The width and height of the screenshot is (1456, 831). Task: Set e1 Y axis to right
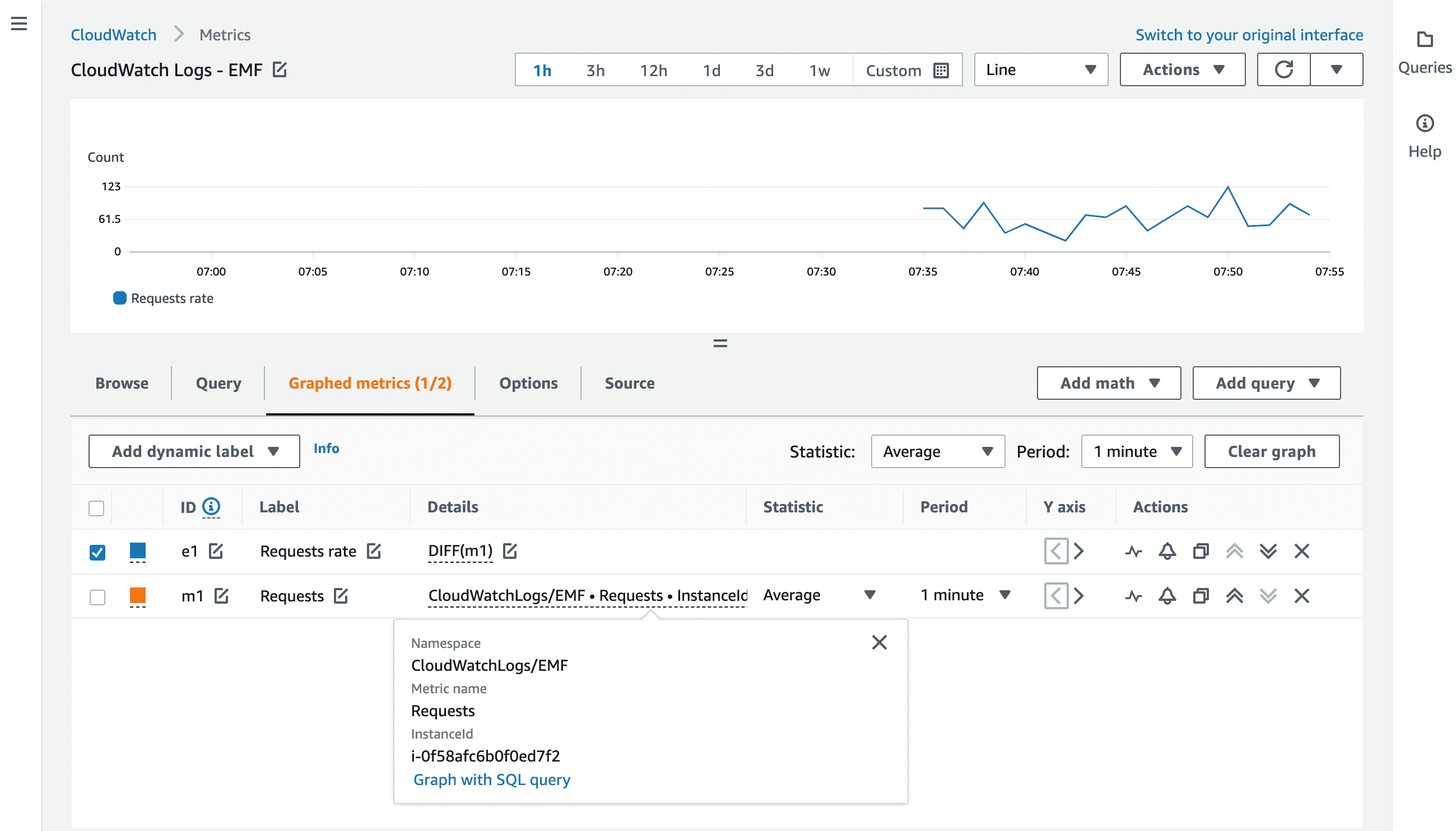(1078, 552)
